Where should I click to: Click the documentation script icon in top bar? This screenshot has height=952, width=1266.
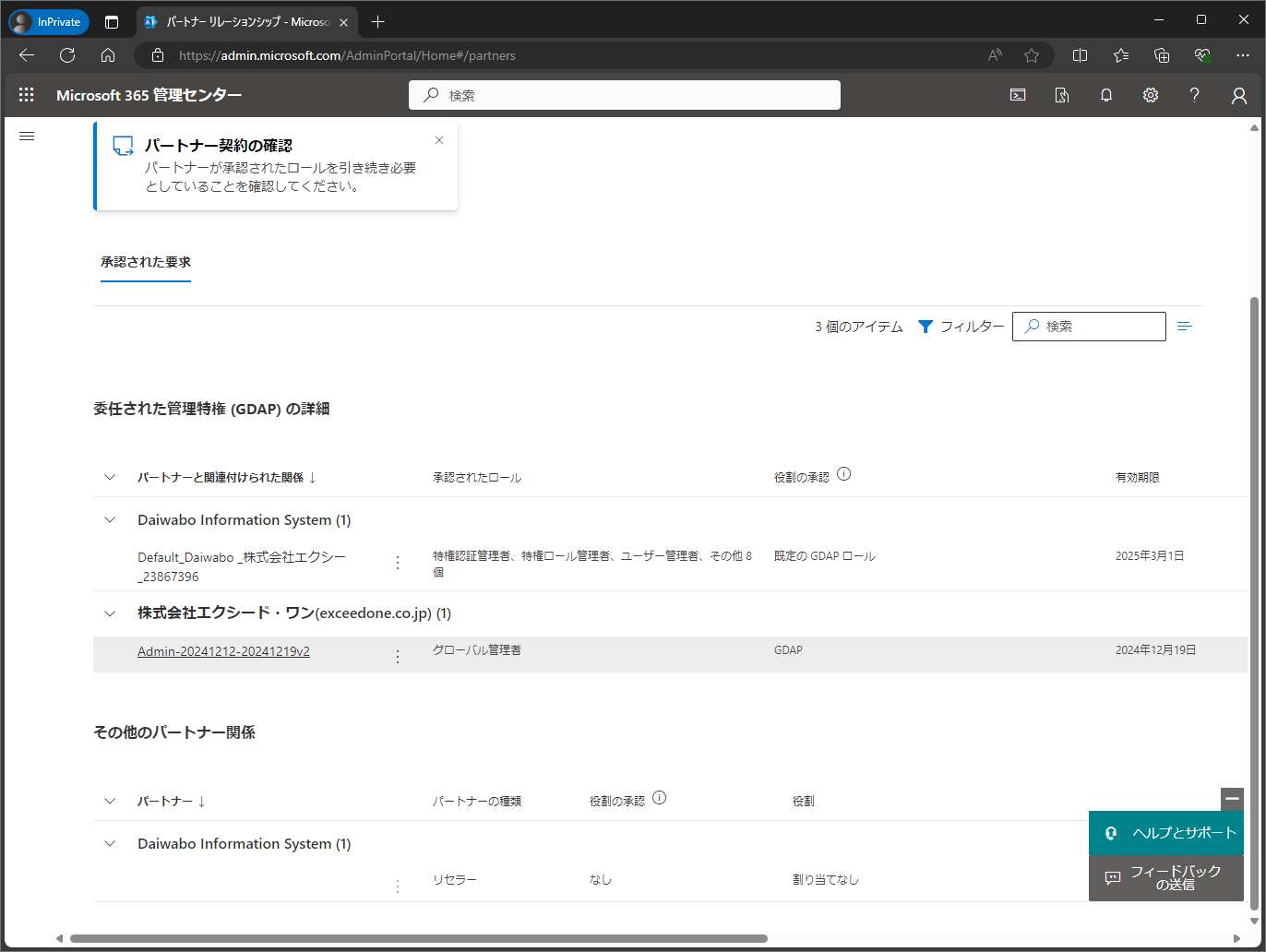[1061, 95]
